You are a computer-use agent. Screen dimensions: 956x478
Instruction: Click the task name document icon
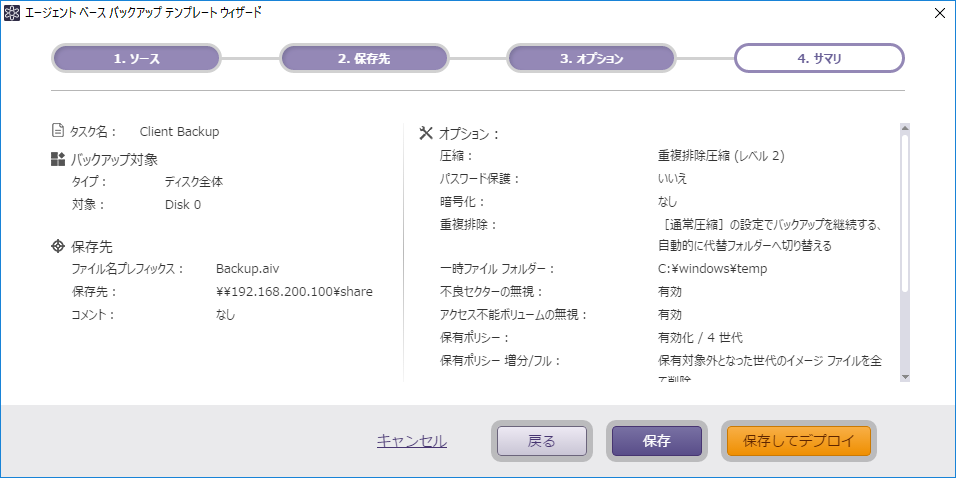pos(57,131)
